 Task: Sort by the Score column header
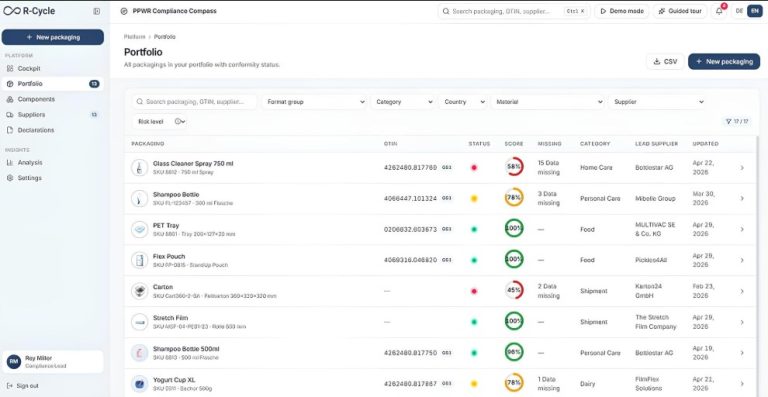pos(514,144)
